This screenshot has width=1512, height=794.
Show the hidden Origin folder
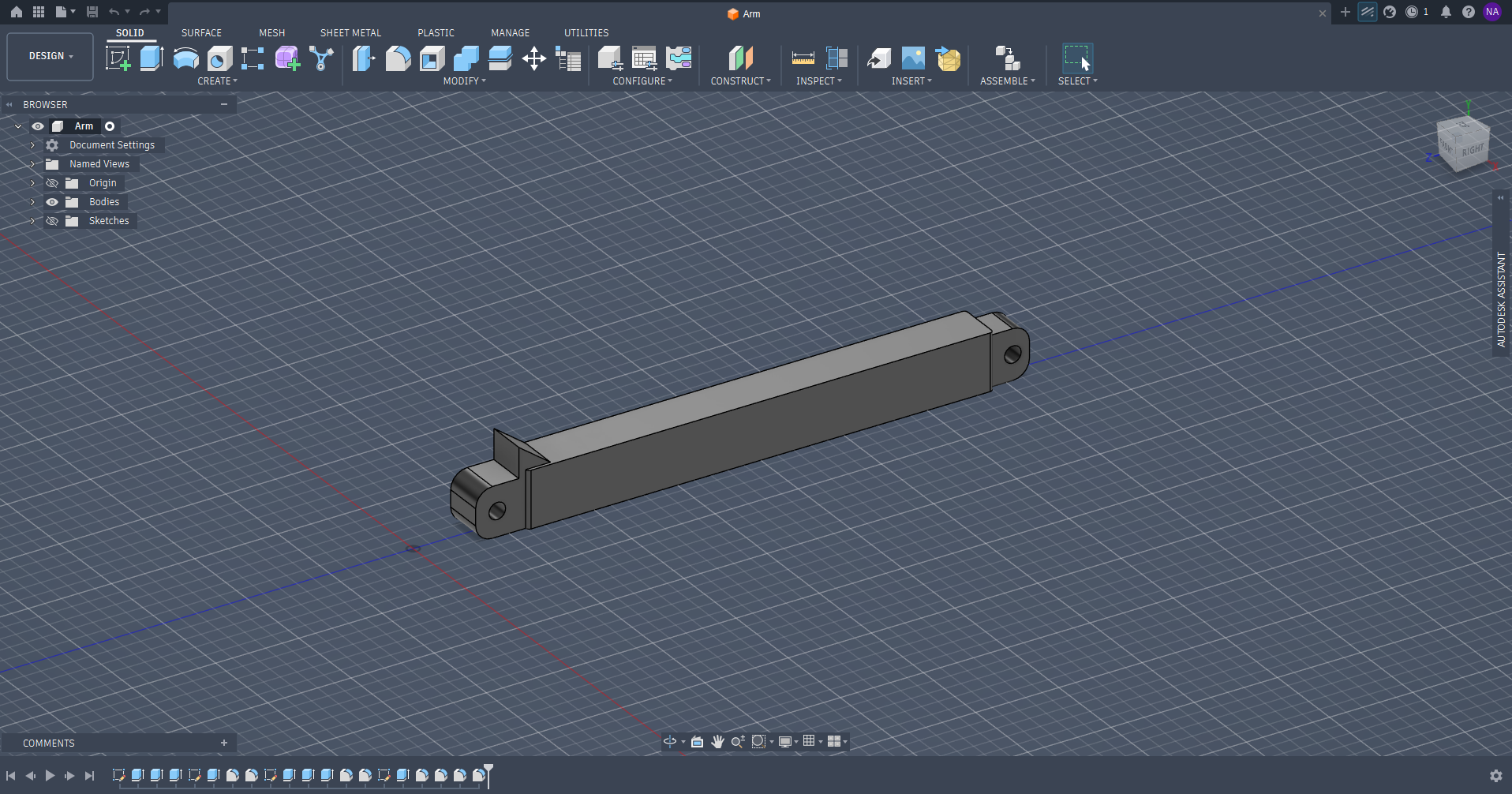pyautogui.click(x=52, y=183)
